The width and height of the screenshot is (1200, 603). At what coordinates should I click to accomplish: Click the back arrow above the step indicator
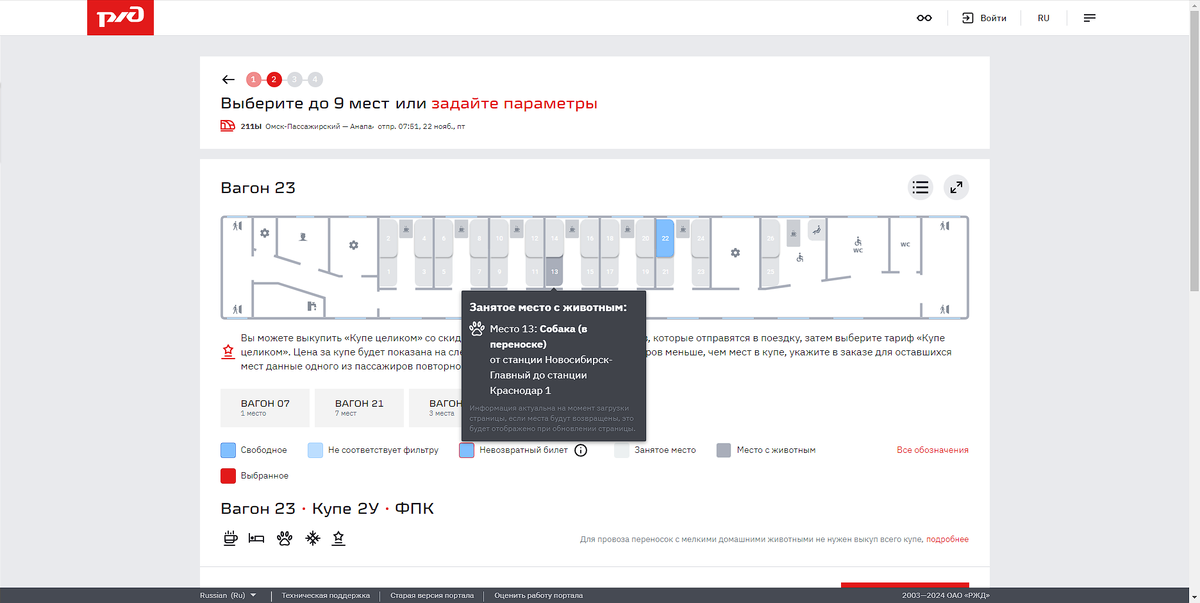pos(227,78)
